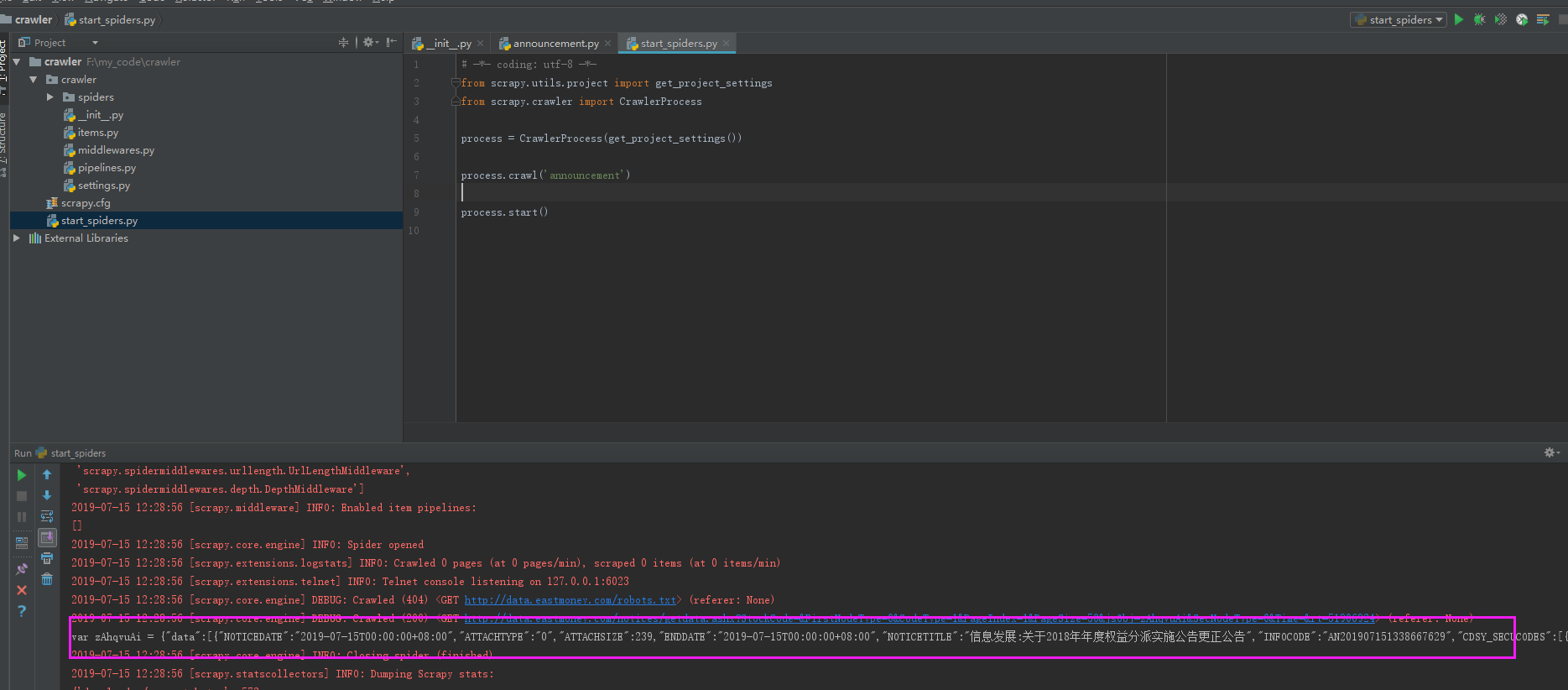The image size is (1568, 690).
Task: Open the Structure side tool tab
Action: point(3,143)
